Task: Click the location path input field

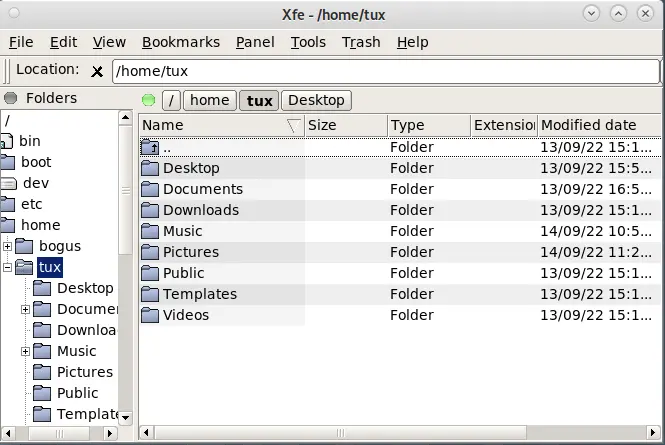Action: [x=385, y=71]
